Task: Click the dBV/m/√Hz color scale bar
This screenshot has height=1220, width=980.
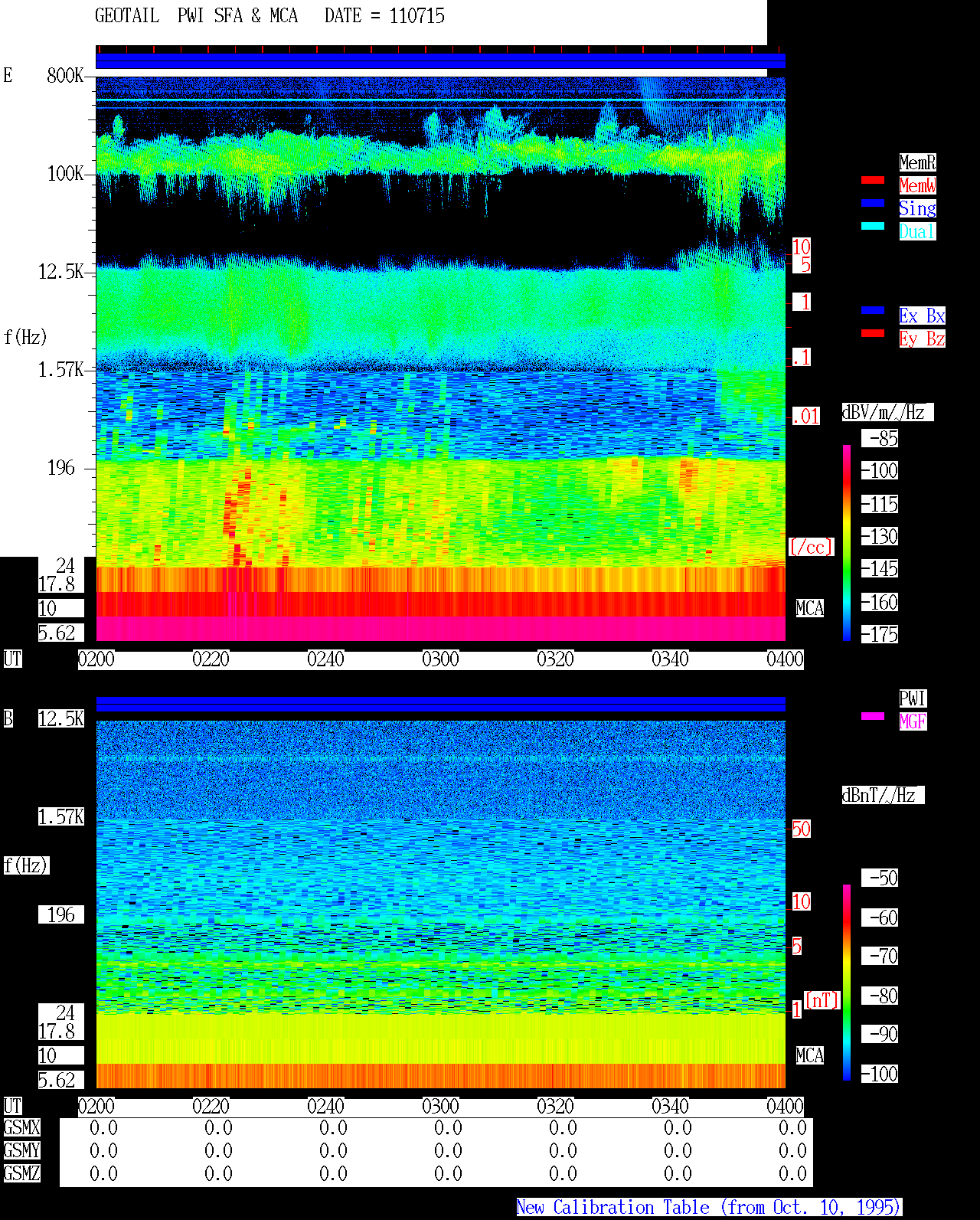Action: pos(847,542)
